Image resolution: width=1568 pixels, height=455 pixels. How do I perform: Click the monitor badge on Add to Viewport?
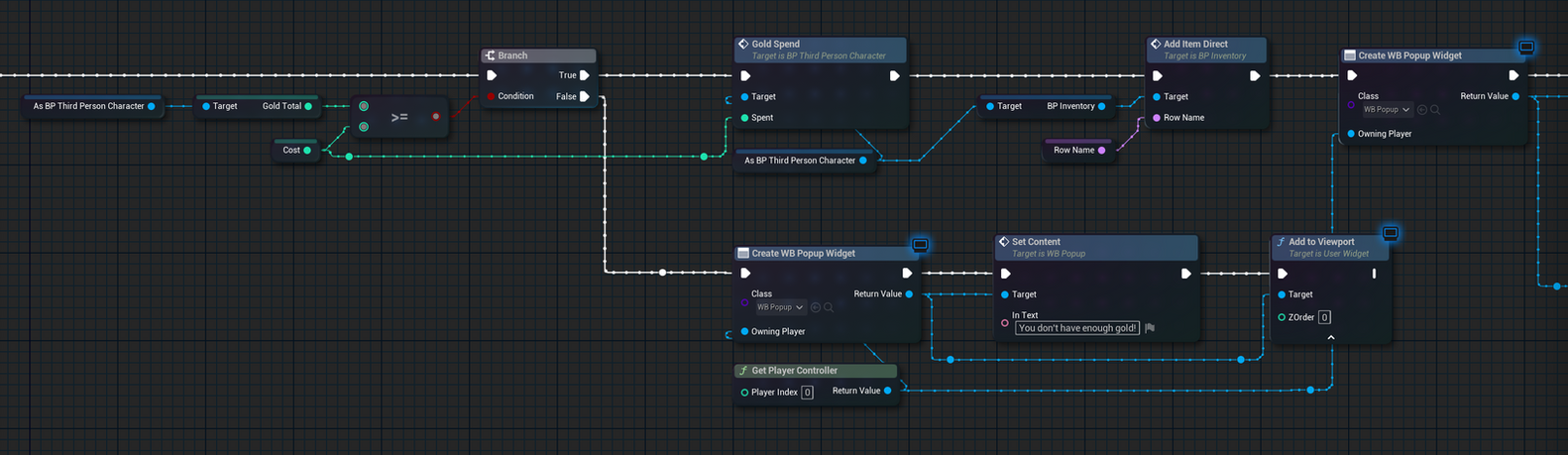pos(1391,234)
